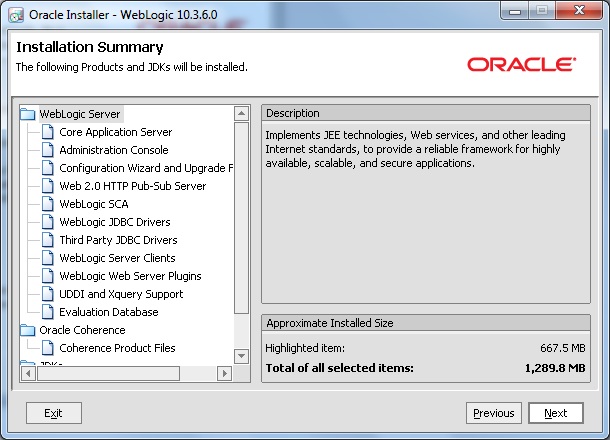Click the Evaluation Database document icon
The image size is (610, 440).
click(47, 312)
